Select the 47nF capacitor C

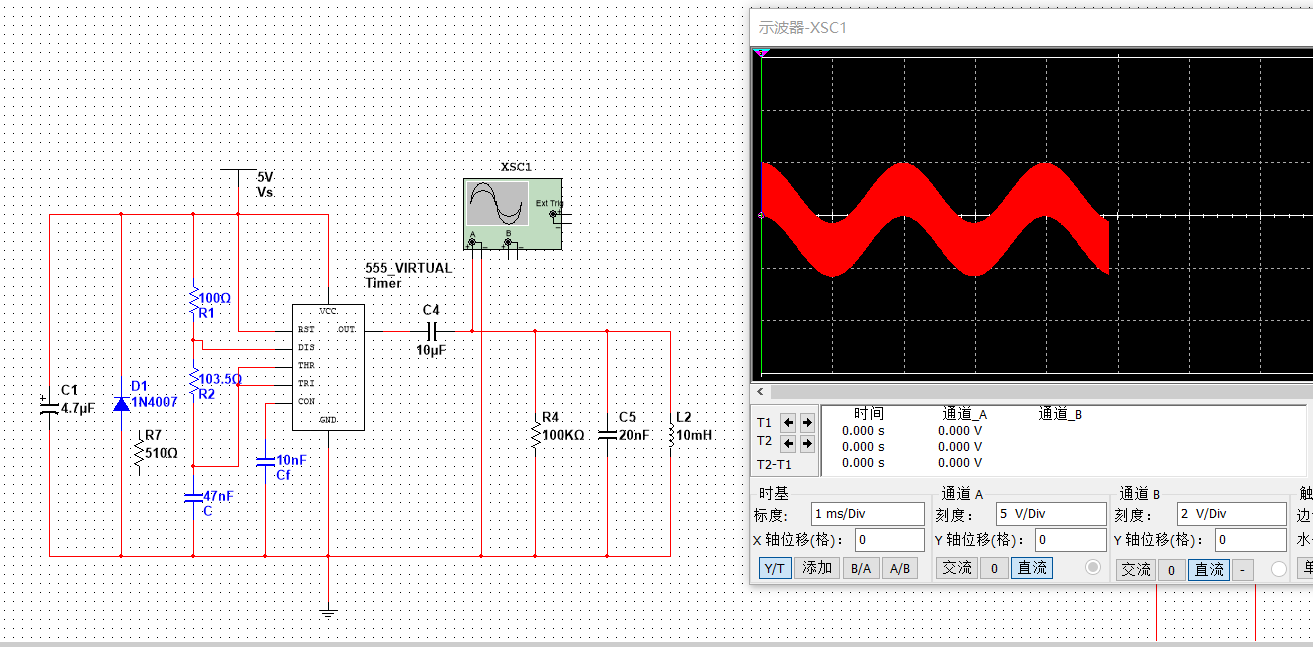194,496
